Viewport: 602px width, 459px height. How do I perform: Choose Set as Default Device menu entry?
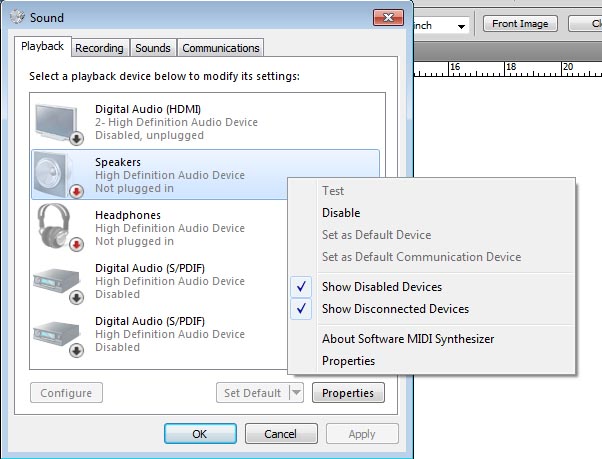coord(431,234)
